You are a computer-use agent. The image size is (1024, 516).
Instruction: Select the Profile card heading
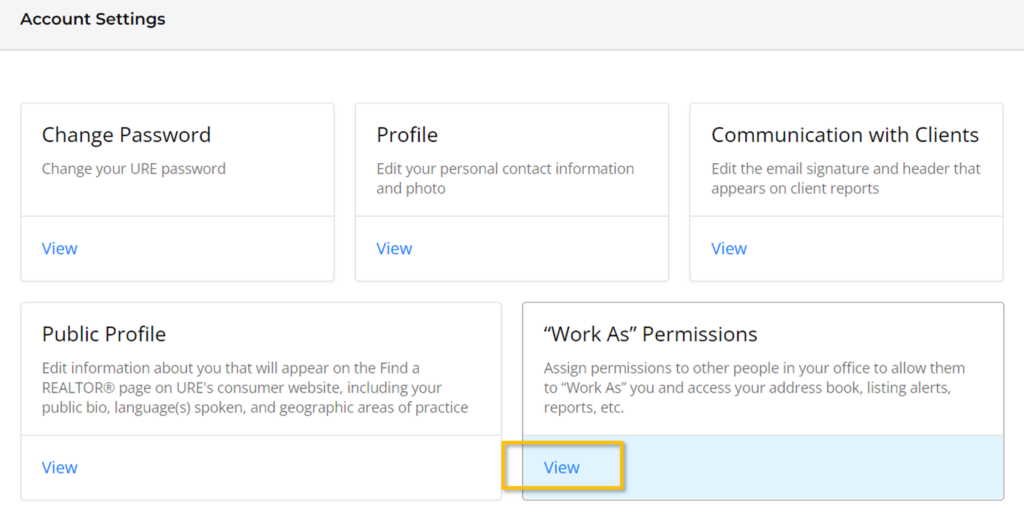[407, 135]
